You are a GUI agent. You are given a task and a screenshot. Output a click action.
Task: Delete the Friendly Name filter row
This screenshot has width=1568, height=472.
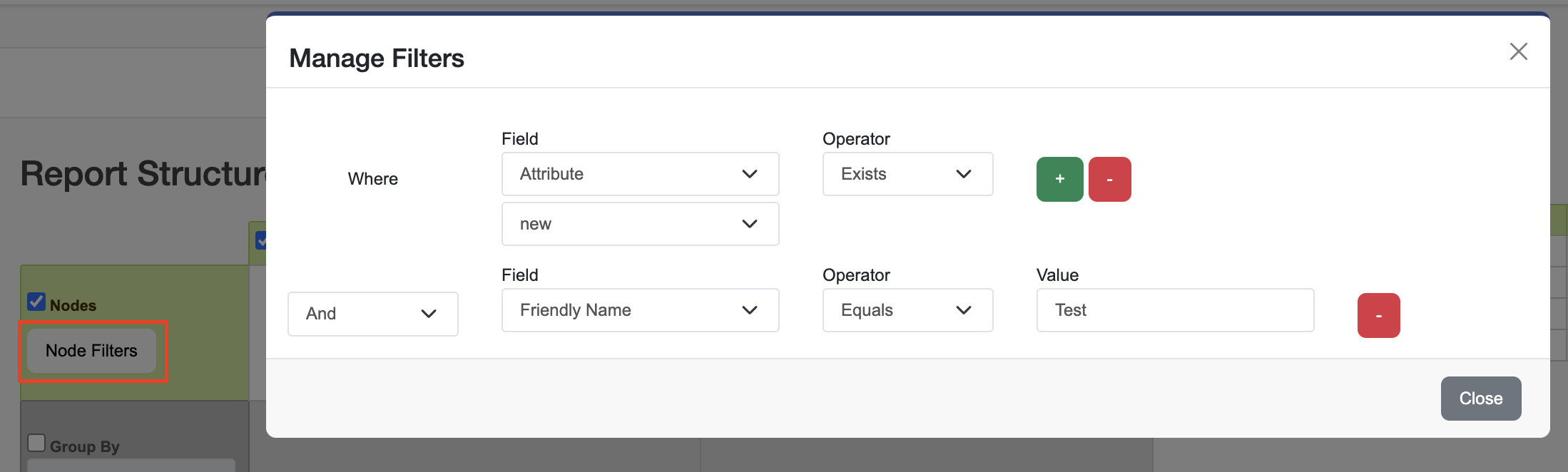[1378, 315]
